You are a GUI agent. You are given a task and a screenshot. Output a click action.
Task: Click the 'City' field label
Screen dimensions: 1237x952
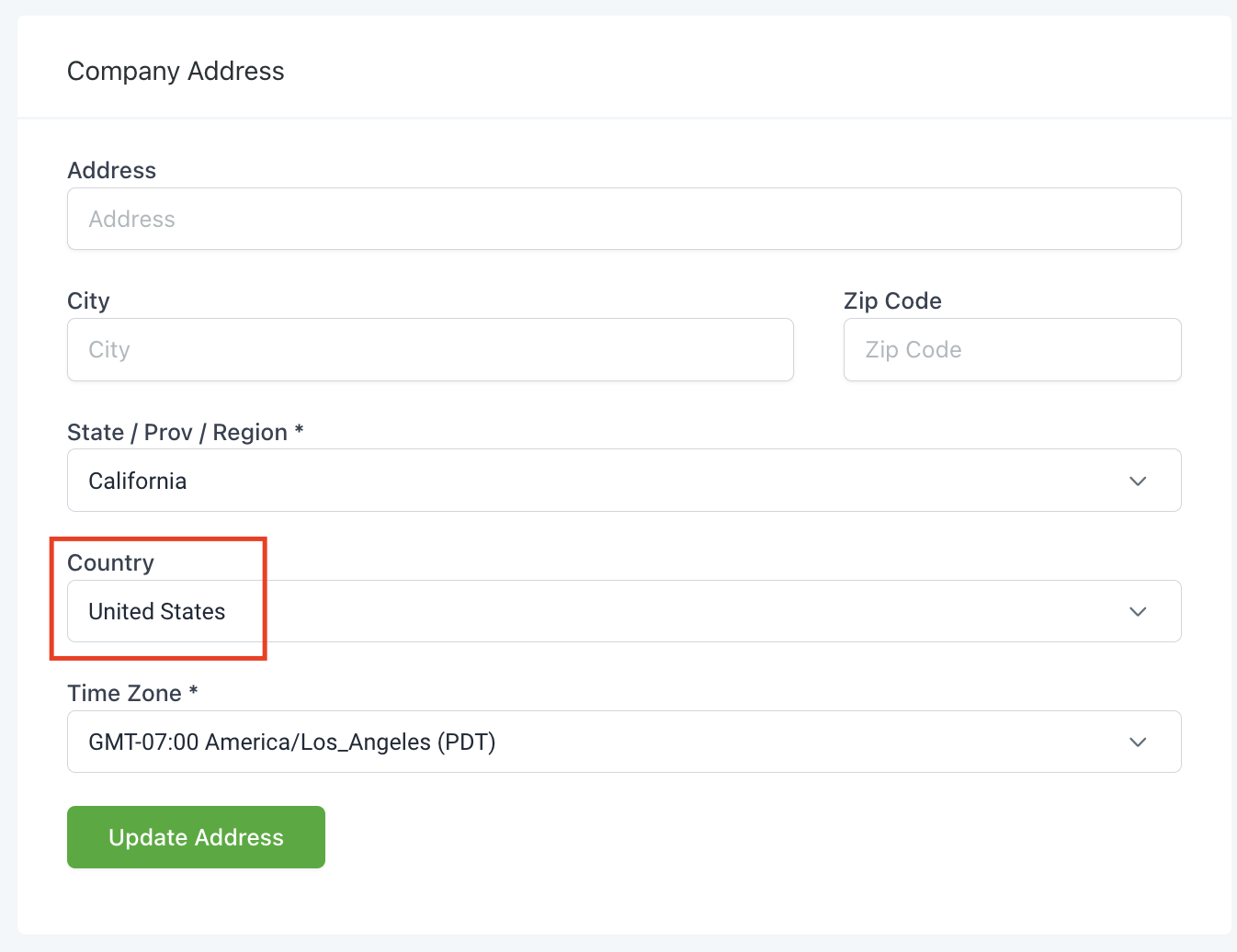tap(88, 301)
